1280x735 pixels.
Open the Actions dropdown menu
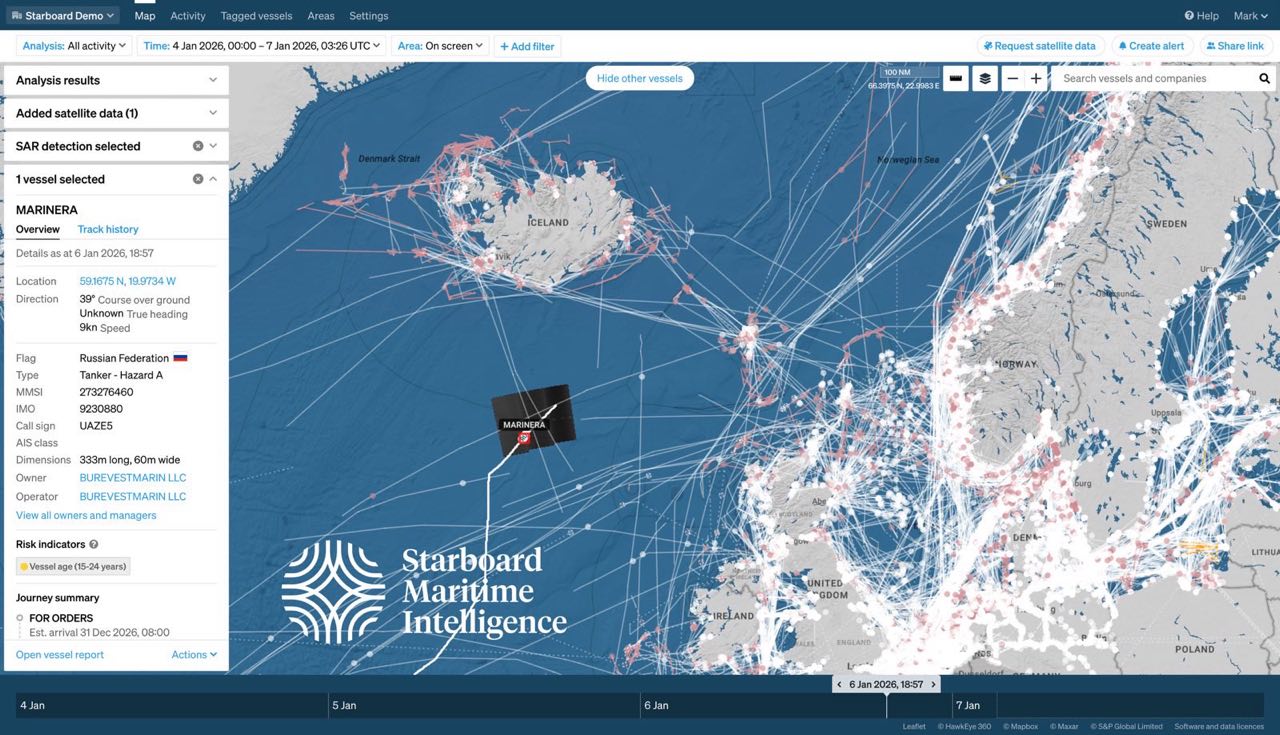point(194,655)
